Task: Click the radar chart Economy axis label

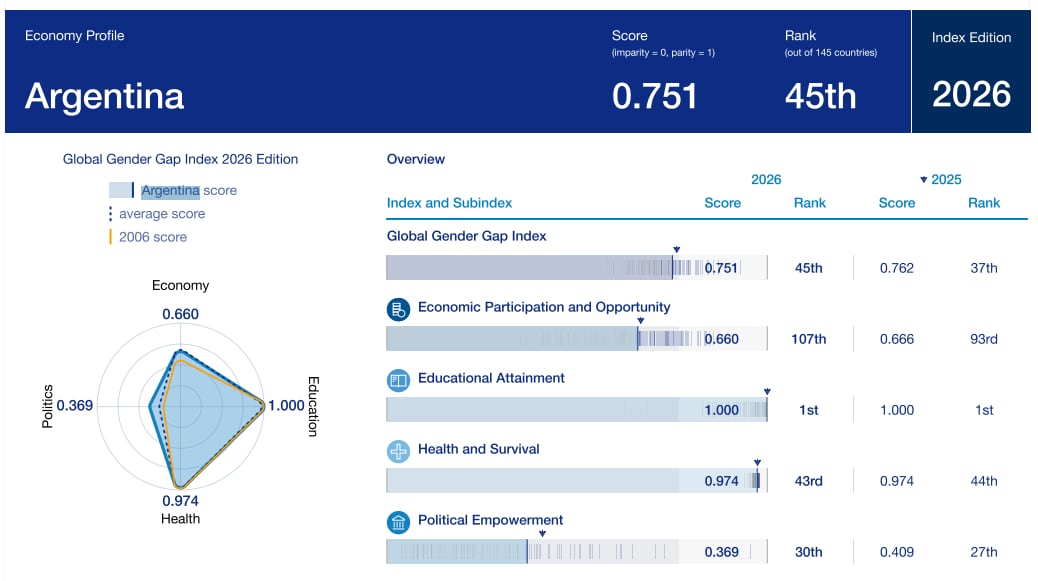Action: coord(180,285)
